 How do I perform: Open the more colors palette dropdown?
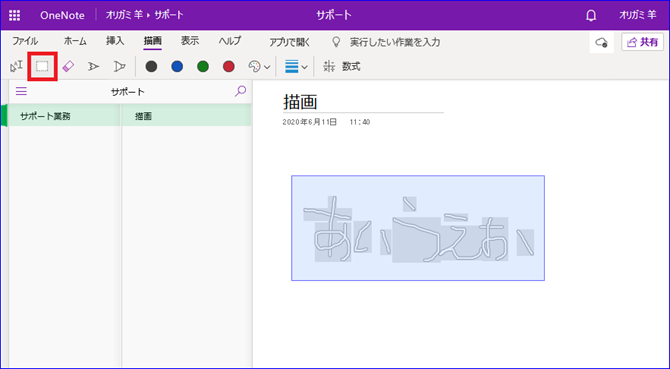click(259, 67)
